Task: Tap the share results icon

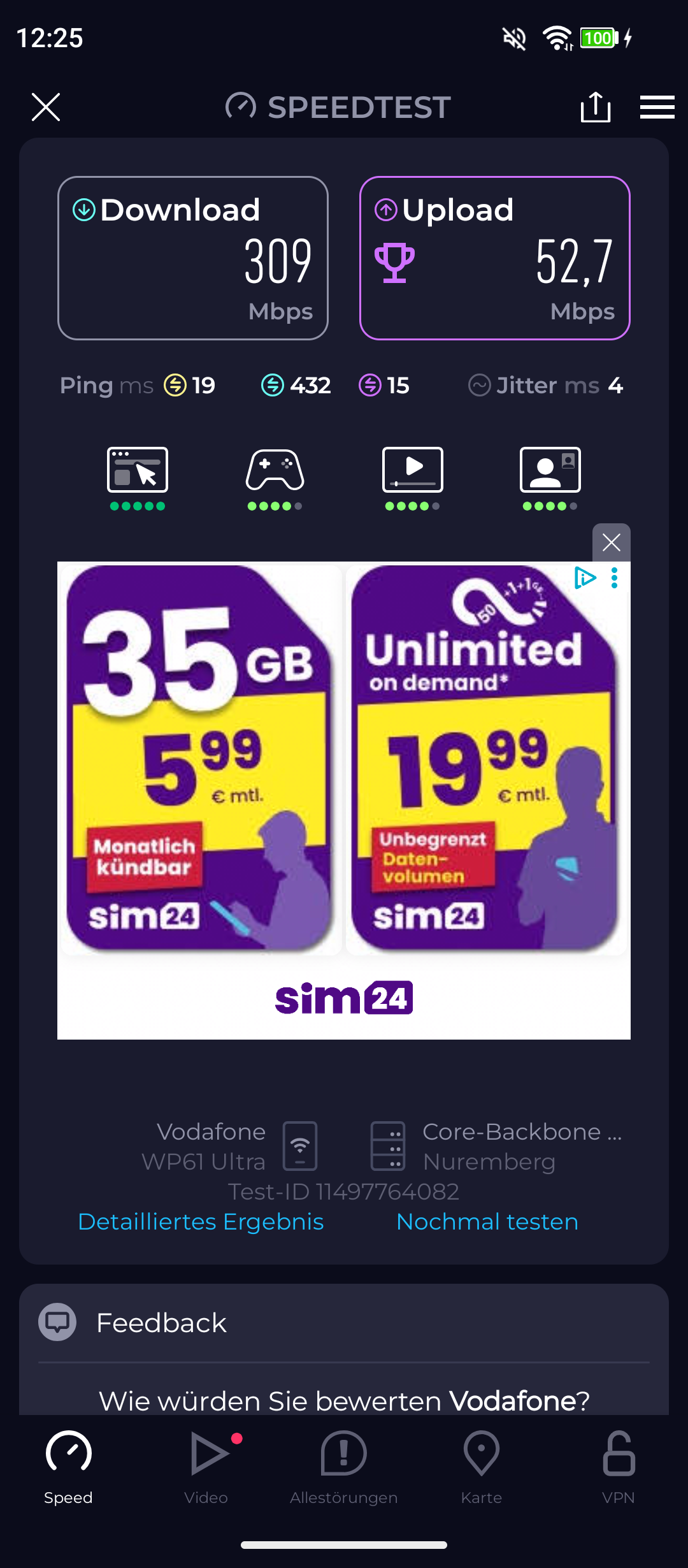Action: coord(596,106)
